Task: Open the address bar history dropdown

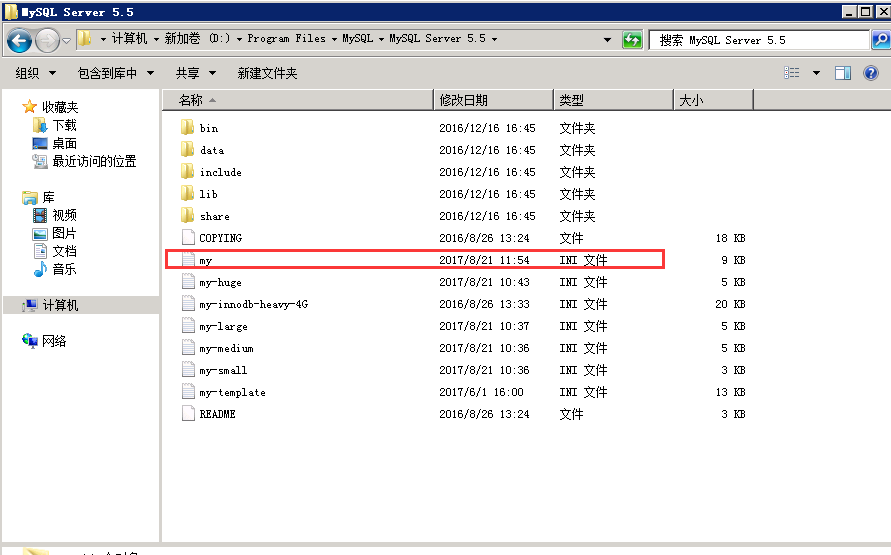Action: [x=608, y=40]
